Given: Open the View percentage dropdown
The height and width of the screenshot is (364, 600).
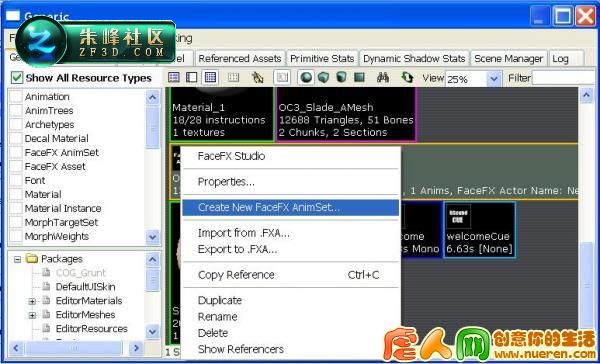Looking at the screenshot, I should point(494,79).
